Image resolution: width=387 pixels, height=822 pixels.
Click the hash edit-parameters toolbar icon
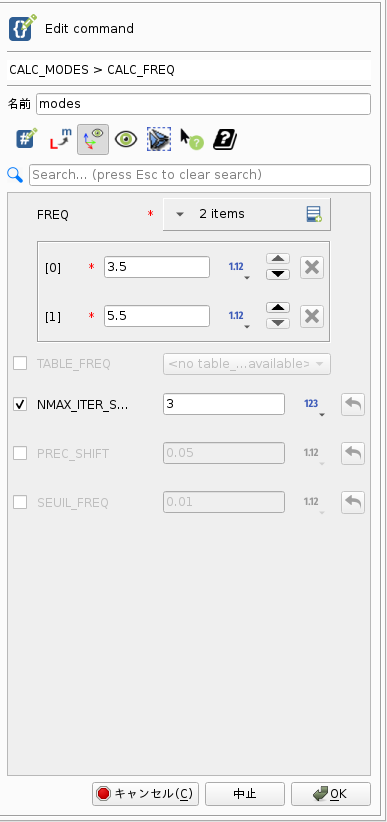tap(26, 139)
